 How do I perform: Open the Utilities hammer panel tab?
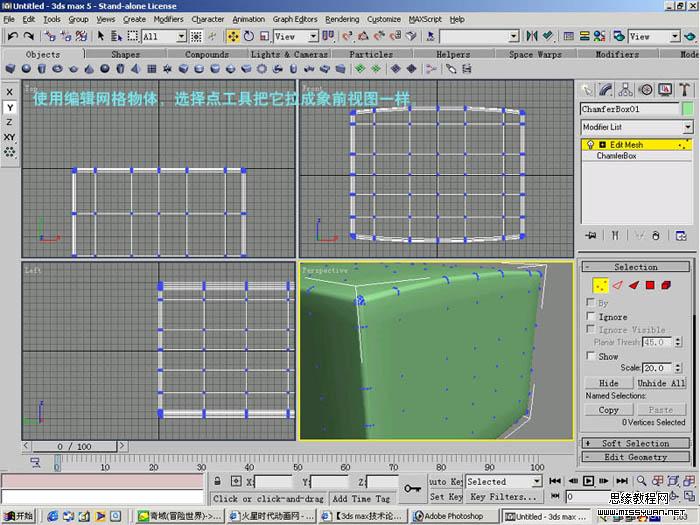click(684, 90)
